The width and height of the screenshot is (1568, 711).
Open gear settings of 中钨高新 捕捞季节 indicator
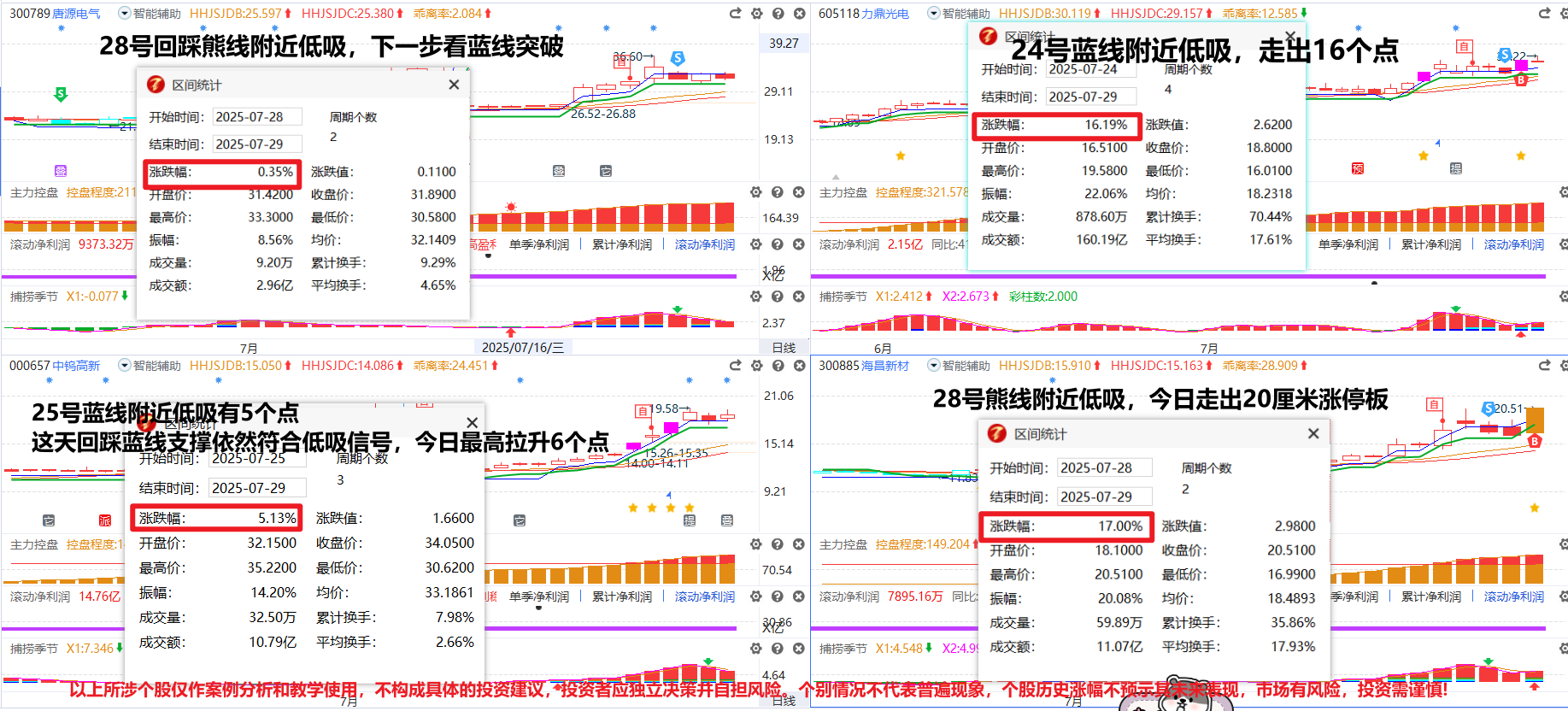(756, 649)
